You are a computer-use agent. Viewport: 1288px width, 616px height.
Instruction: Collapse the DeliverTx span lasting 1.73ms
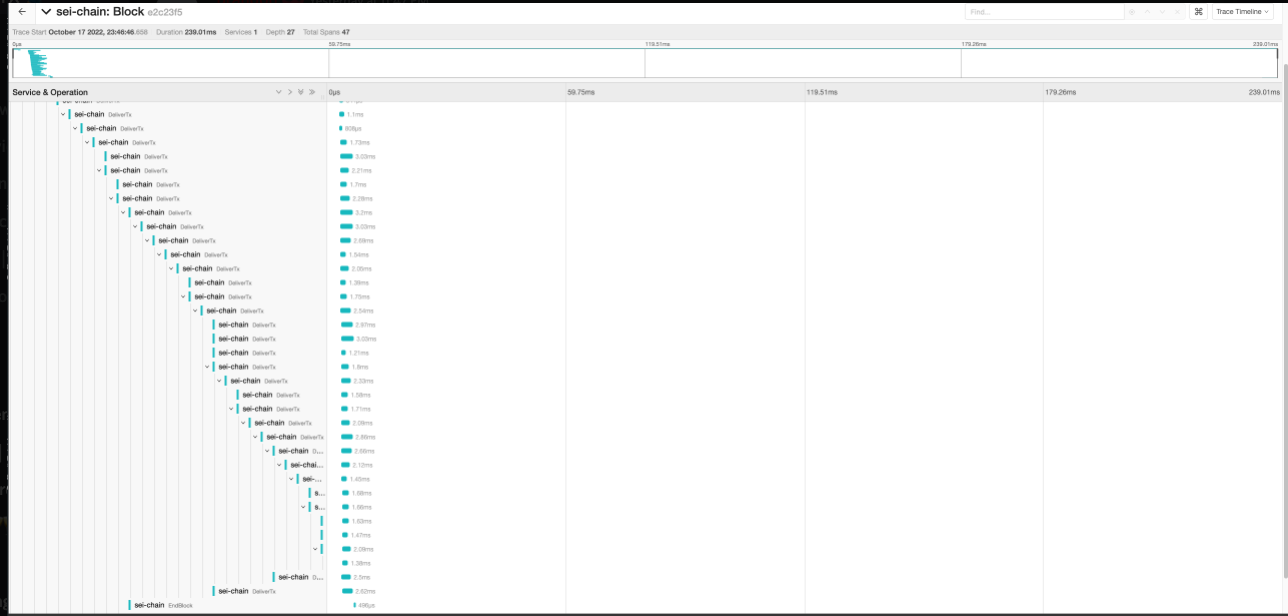(87, 142)
